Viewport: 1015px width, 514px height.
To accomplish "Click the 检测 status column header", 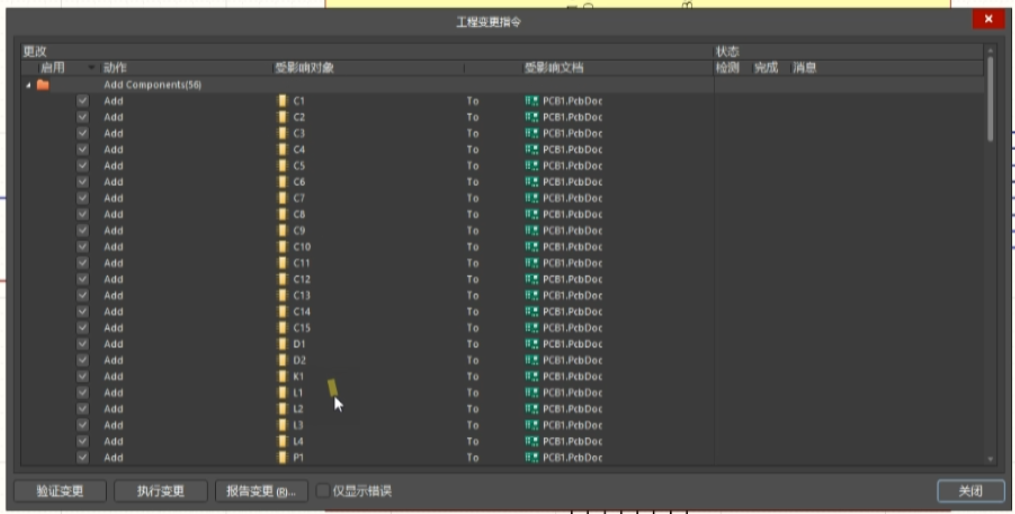I will click(x=728, y=68).
